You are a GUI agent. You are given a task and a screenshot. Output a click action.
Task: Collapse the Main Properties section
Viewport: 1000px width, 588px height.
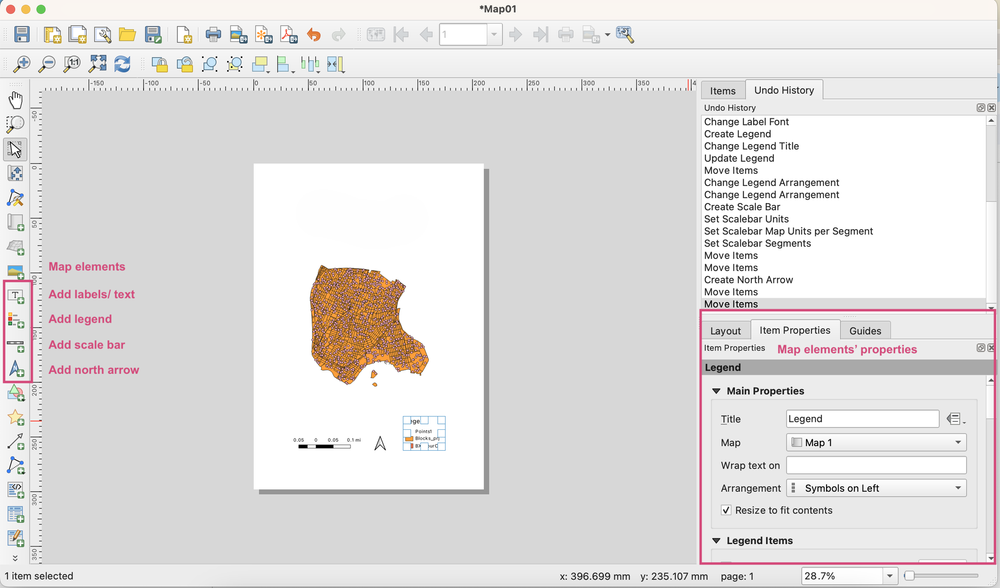716,391
